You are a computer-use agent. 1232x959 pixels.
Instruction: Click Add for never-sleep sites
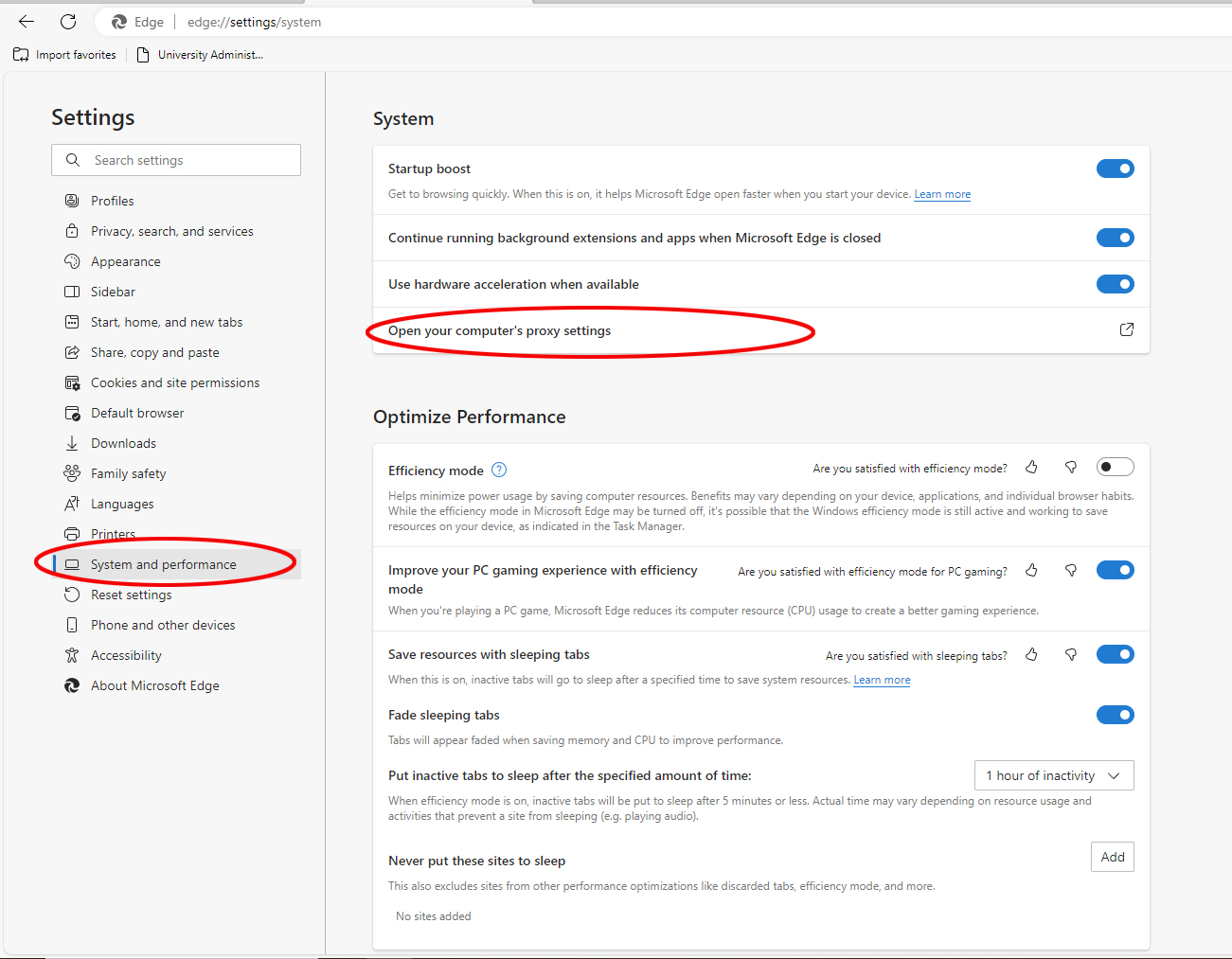(1112, 857)
